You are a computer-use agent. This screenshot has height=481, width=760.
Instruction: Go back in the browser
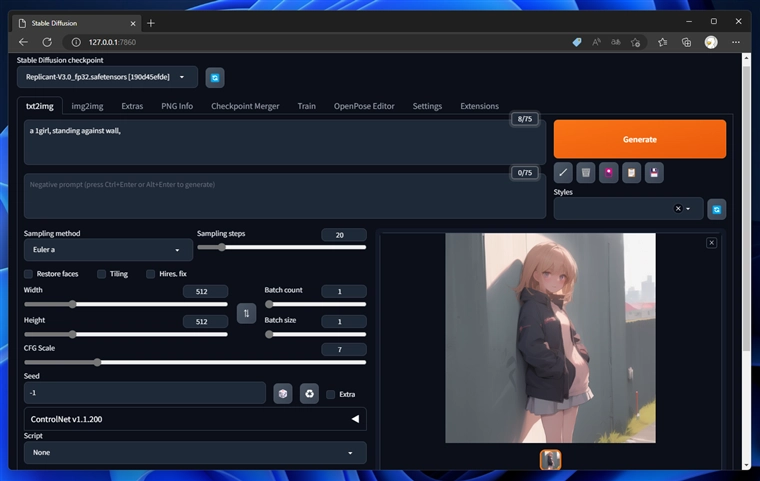tap(23, 42)
